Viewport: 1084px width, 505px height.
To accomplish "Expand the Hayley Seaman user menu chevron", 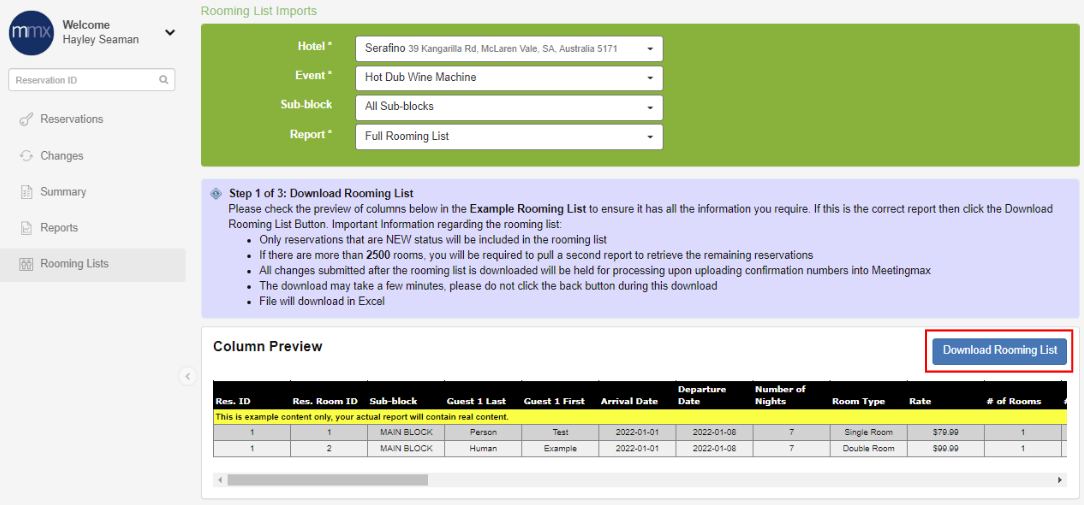I will click(170, 33).
